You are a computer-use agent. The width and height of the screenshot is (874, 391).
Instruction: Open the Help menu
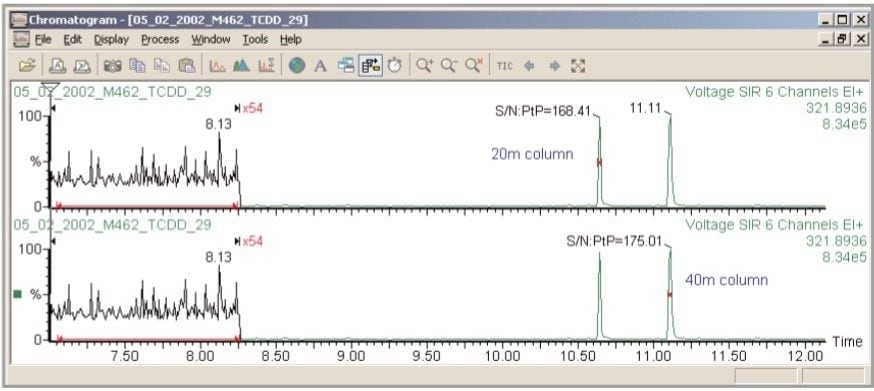click(290, 40)
